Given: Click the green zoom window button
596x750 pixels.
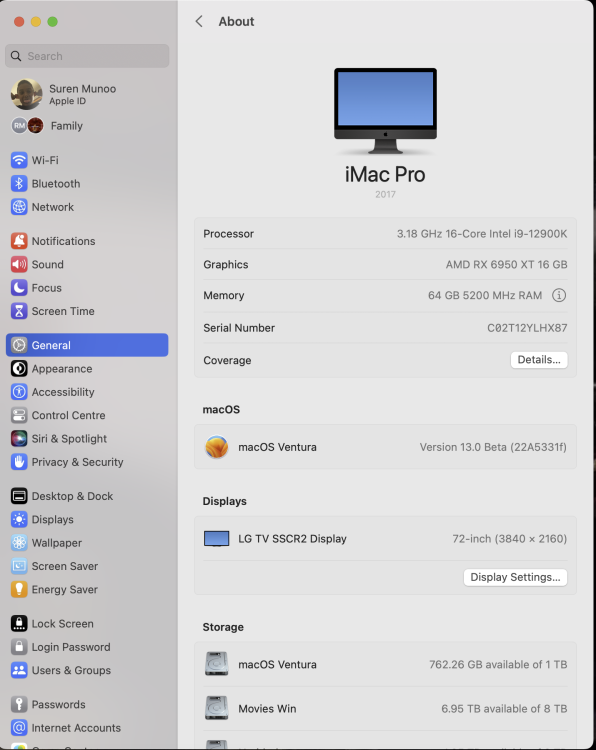Looking at the screenshot, I should [x=53, y=22].
